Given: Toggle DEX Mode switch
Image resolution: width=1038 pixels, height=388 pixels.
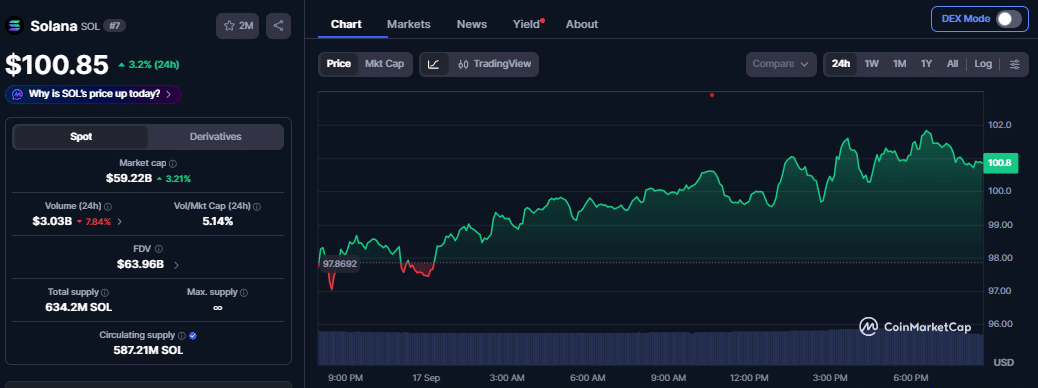Looking at the screenshot, I should (x=1009, y=19).
